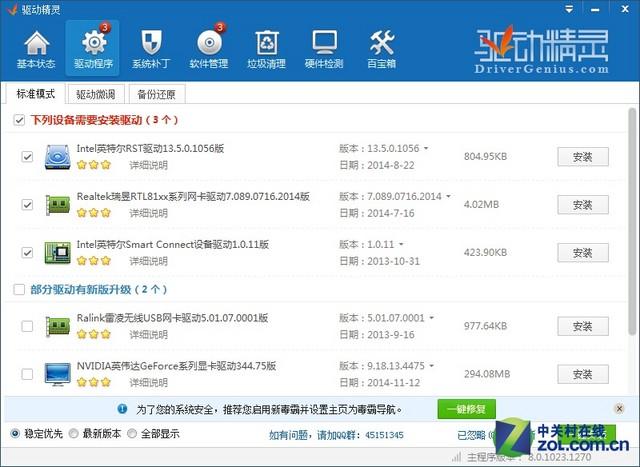
Task: Click the DriverGenius.com logo
Action: tap(541, 51)
